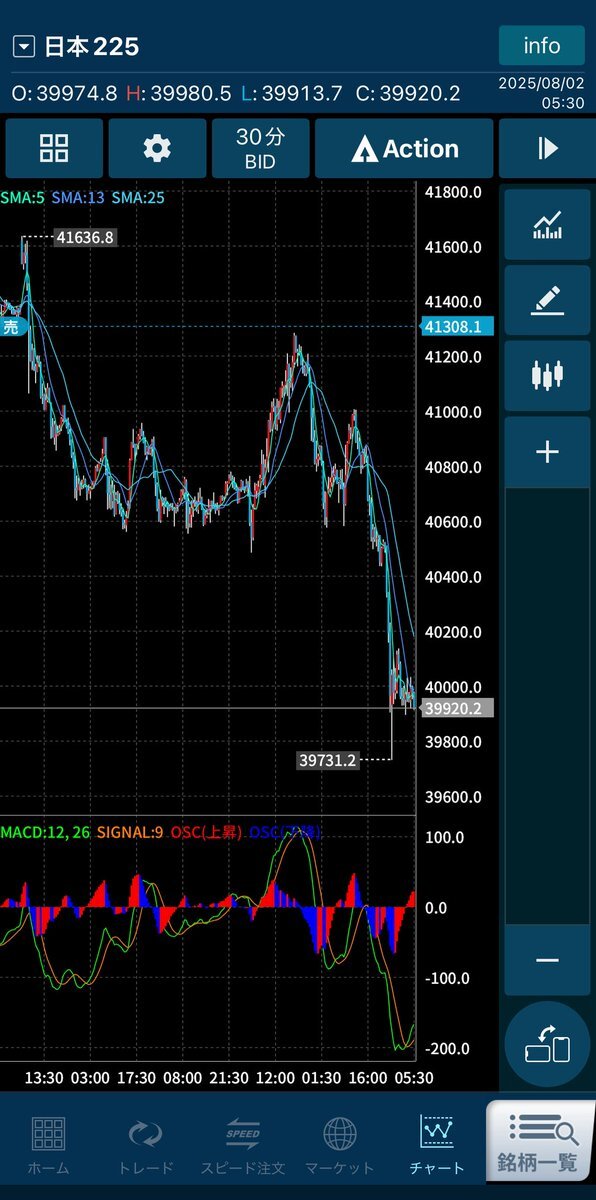The height and width of the screenshot is (1200, 596).
Task: Tap the info button
Action: pyautogui.click(x=542, y=46)
